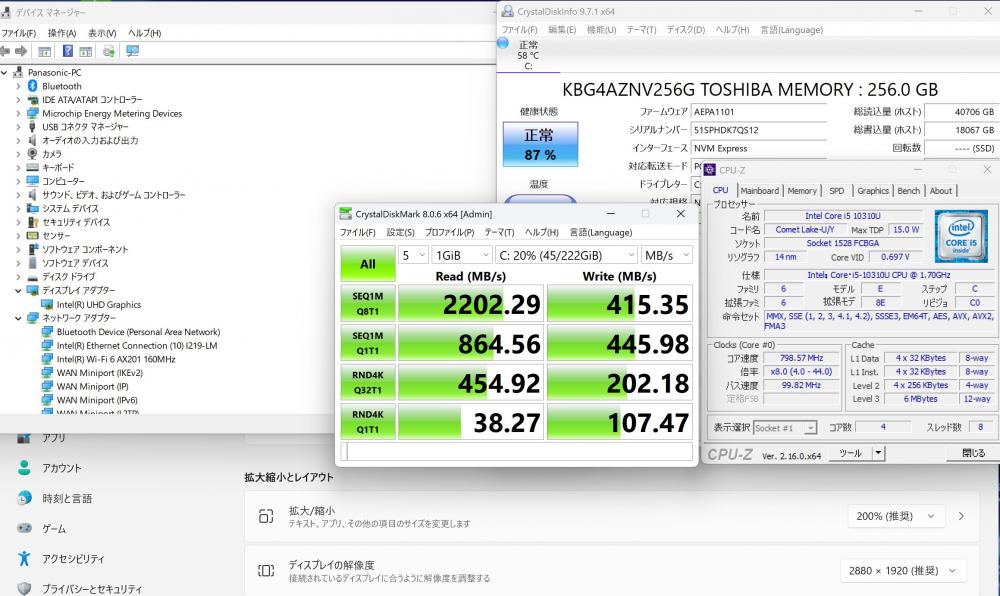The height and width of the screenshot is (596, 1000).
Task: Open CPU-Z ツール dropdown arrow
Action: click(879, 453)
